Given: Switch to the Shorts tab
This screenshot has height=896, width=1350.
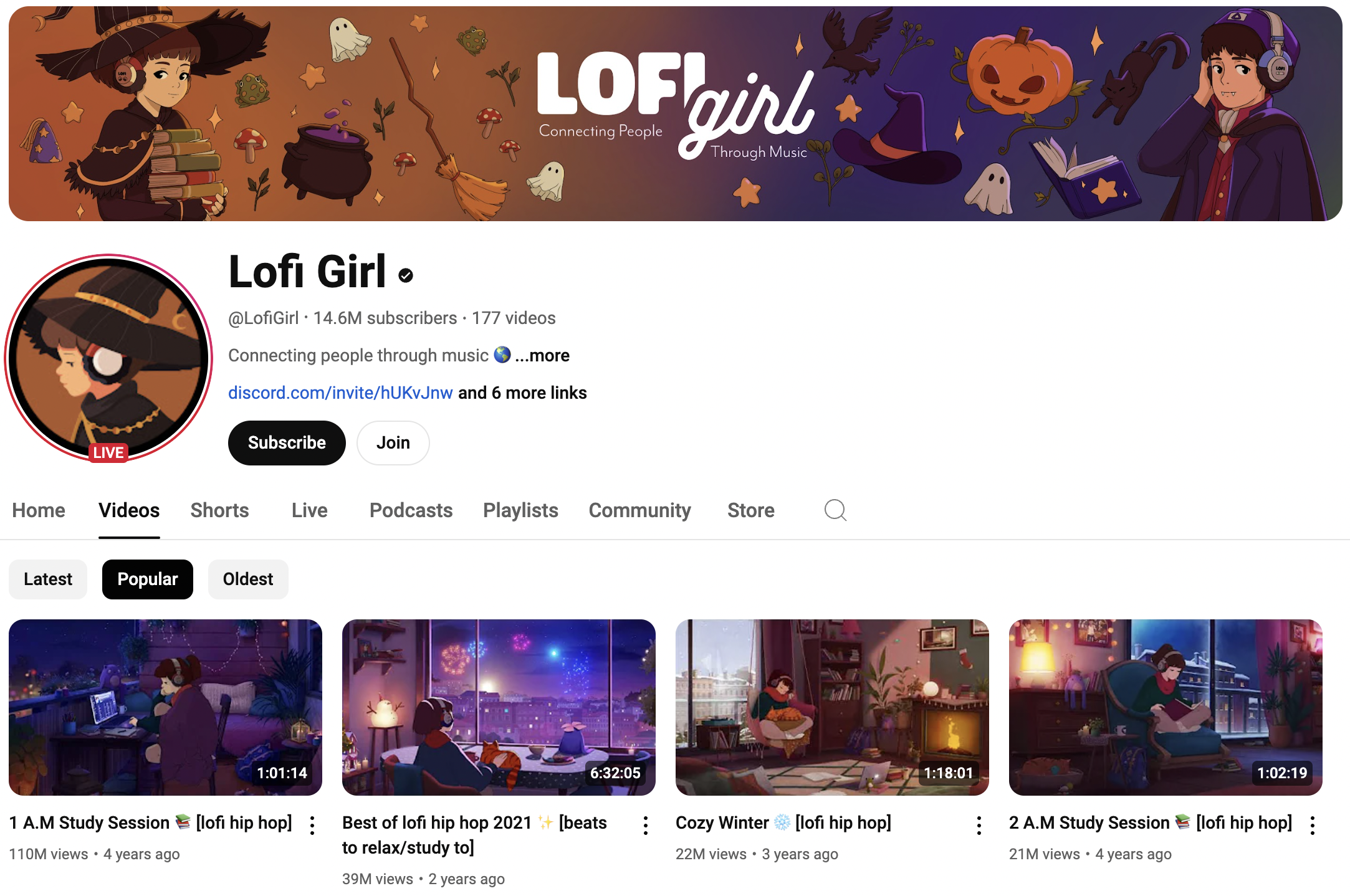Looking at the screenshot, I should (x=219, y=510).
